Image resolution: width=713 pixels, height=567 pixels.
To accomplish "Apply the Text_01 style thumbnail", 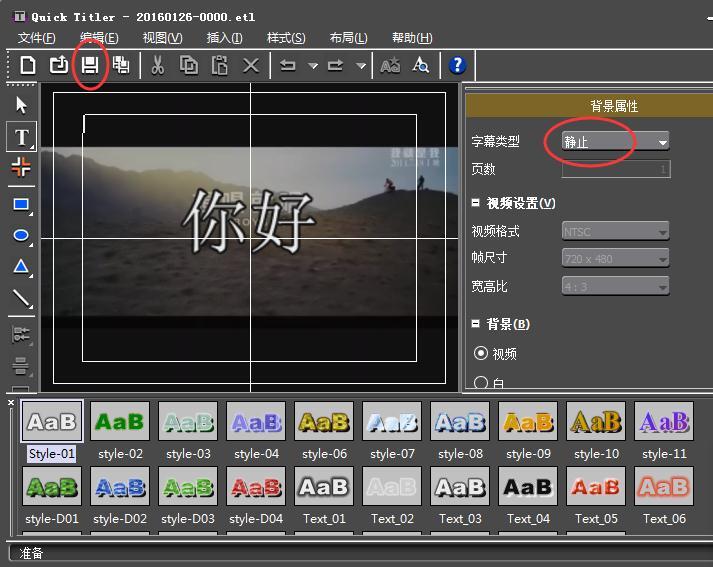I will pos(324,487).
